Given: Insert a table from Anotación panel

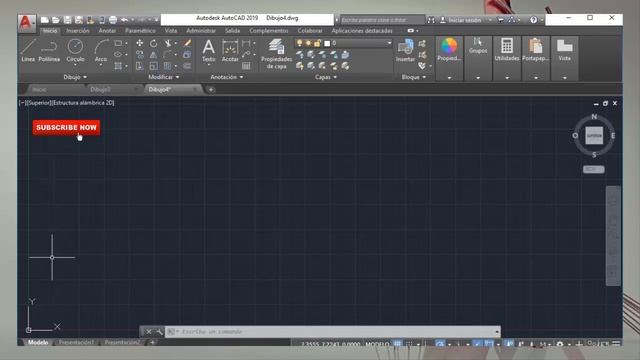Looking at the screenshot, I should pyautogui.click(x=246, y=66).
